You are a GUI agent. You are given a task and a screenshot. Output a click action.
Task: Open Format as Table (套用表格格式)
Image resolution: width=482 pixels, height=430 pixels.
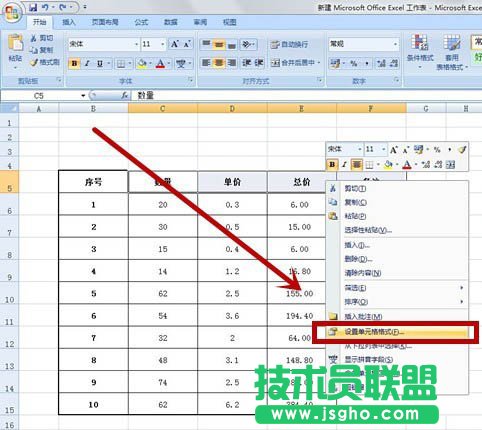[x=452, y=52]
